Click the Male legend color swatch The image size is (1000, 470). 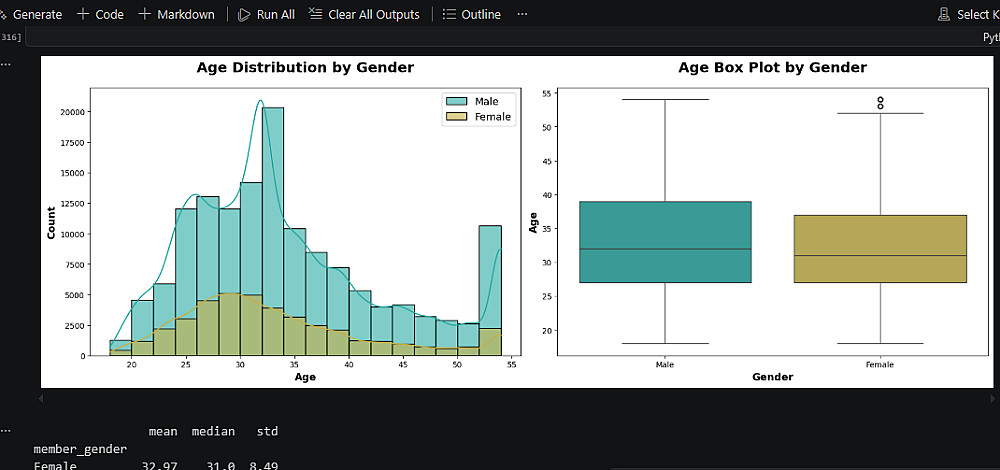point(458,101)
